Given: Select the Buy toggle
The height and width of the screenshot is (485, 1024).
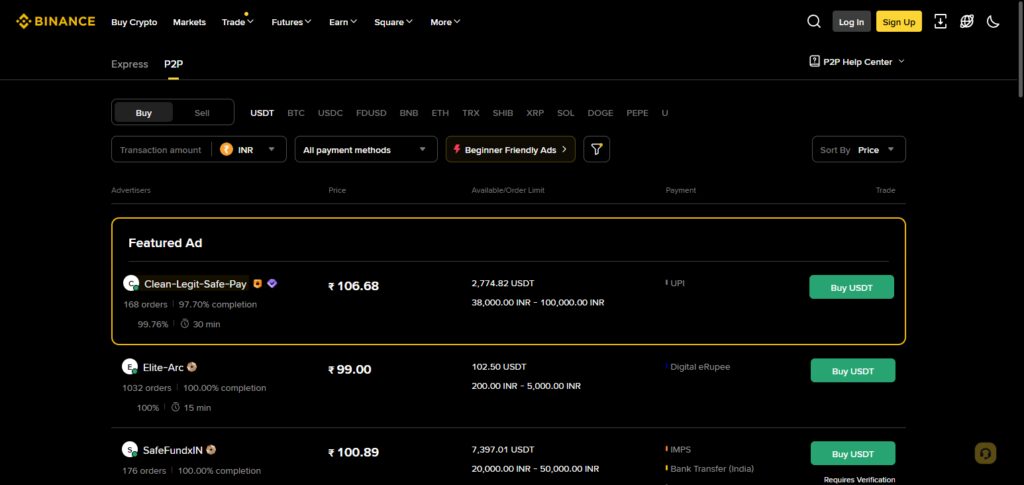Looking at the screenshot, I should (x=144, y=112).
